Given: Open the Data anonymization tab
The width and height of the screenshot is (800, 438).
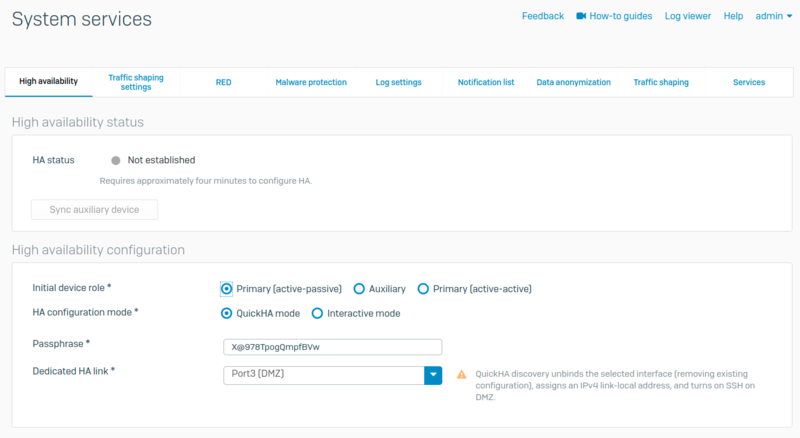Looking at the screenshot, I should [573, 82].
